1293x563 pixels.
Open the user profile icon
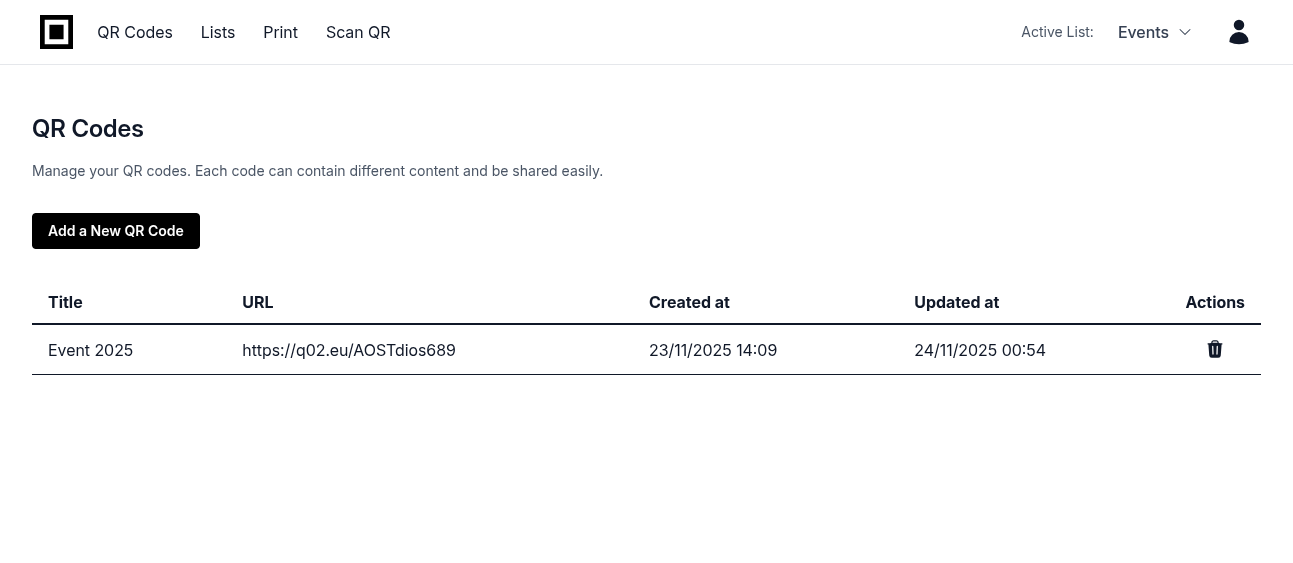(1238, 32)
